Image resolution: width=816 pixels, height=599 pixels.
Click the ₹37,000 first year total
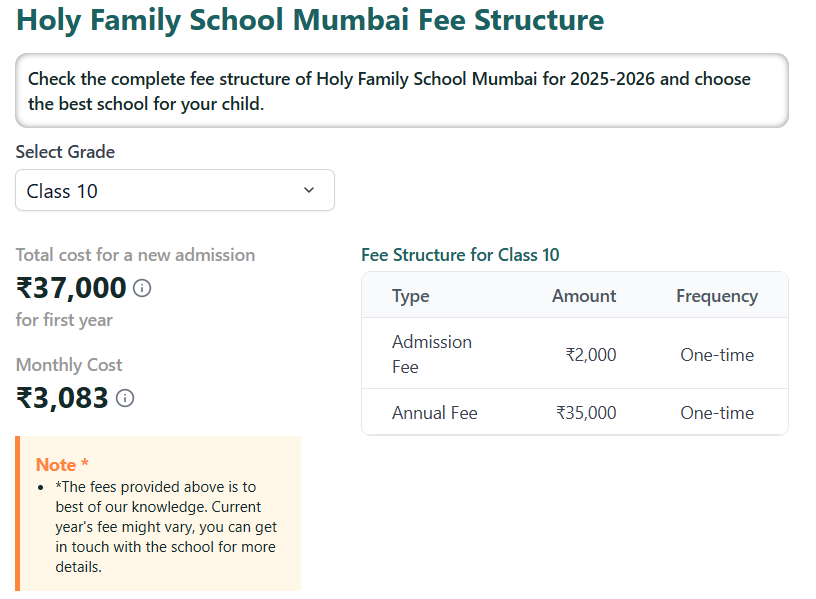click(68, 287)
